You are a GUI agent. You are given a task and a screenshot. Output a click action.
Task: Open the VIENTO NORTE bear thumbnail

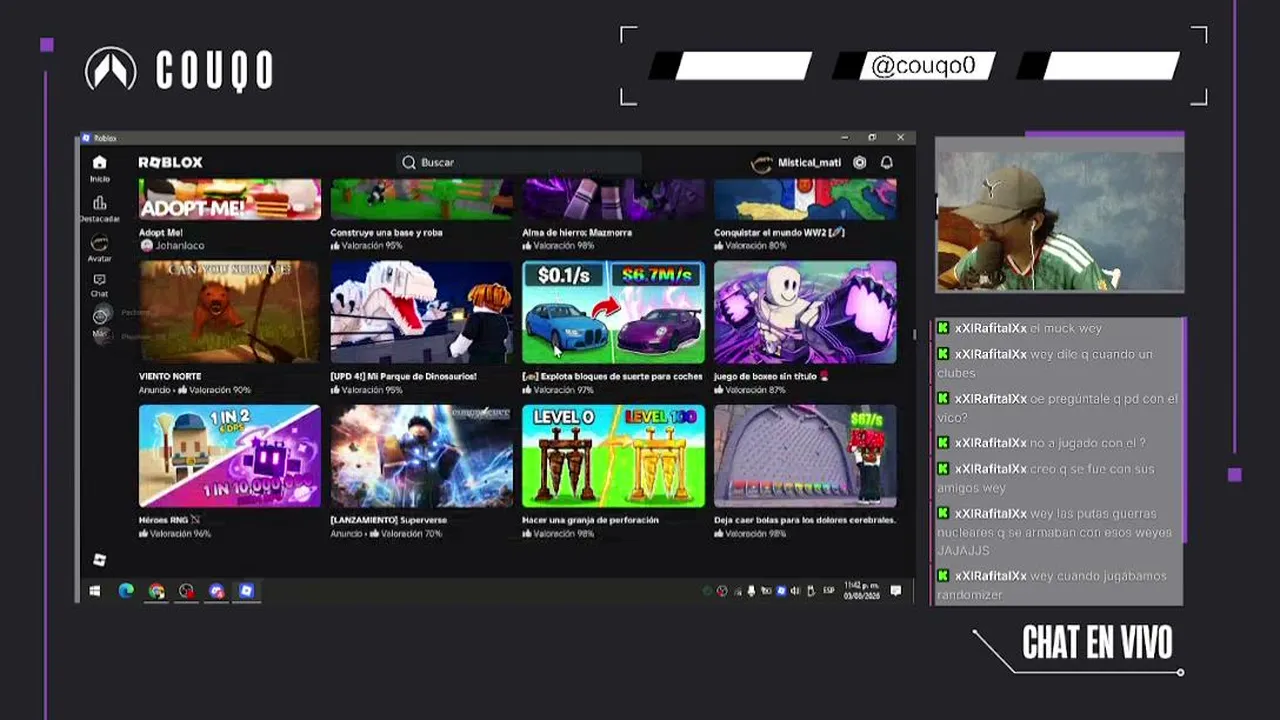click(x=230, y=312)
